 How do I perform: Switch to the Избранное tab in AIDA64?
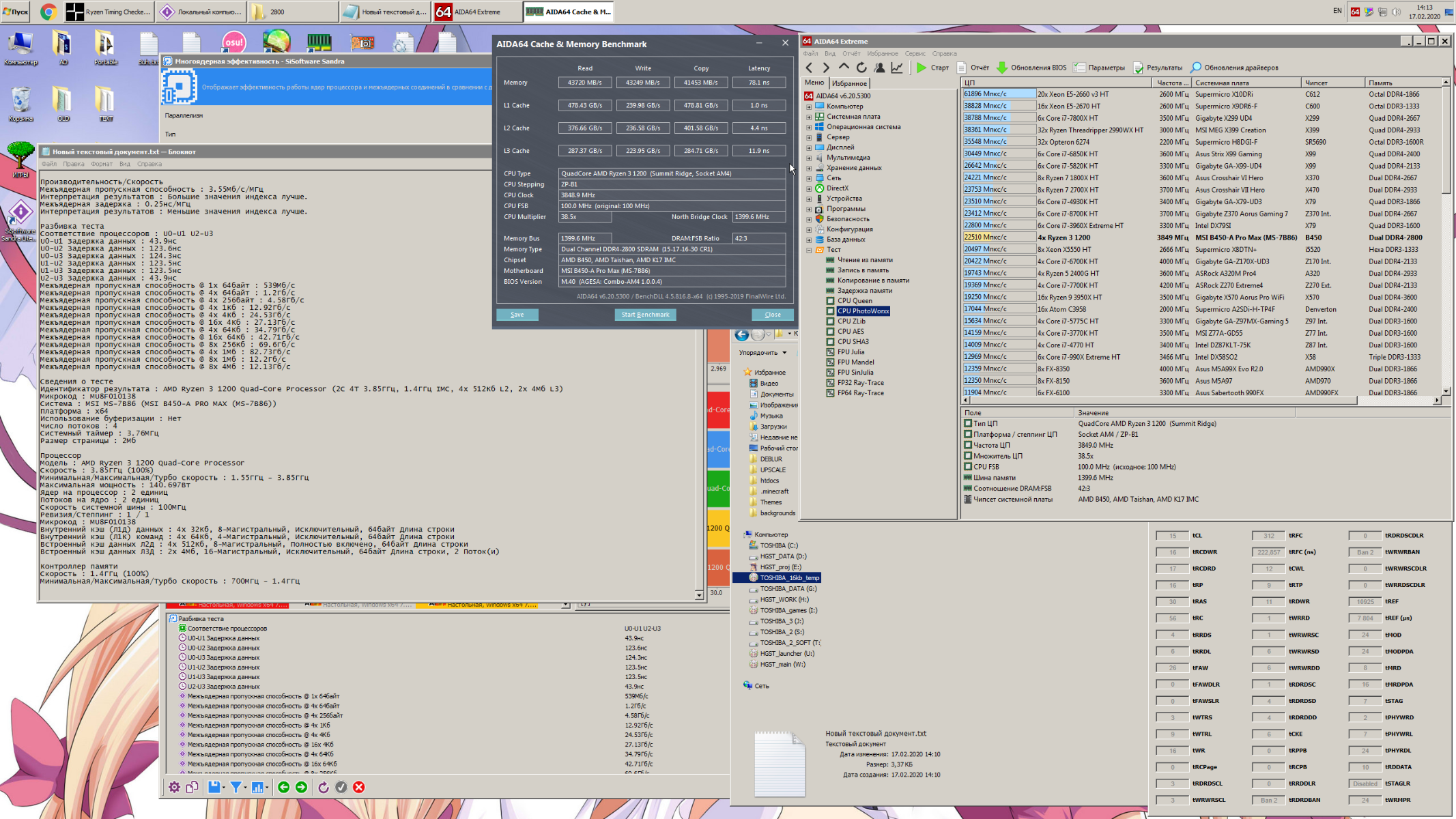coord(849,83)
